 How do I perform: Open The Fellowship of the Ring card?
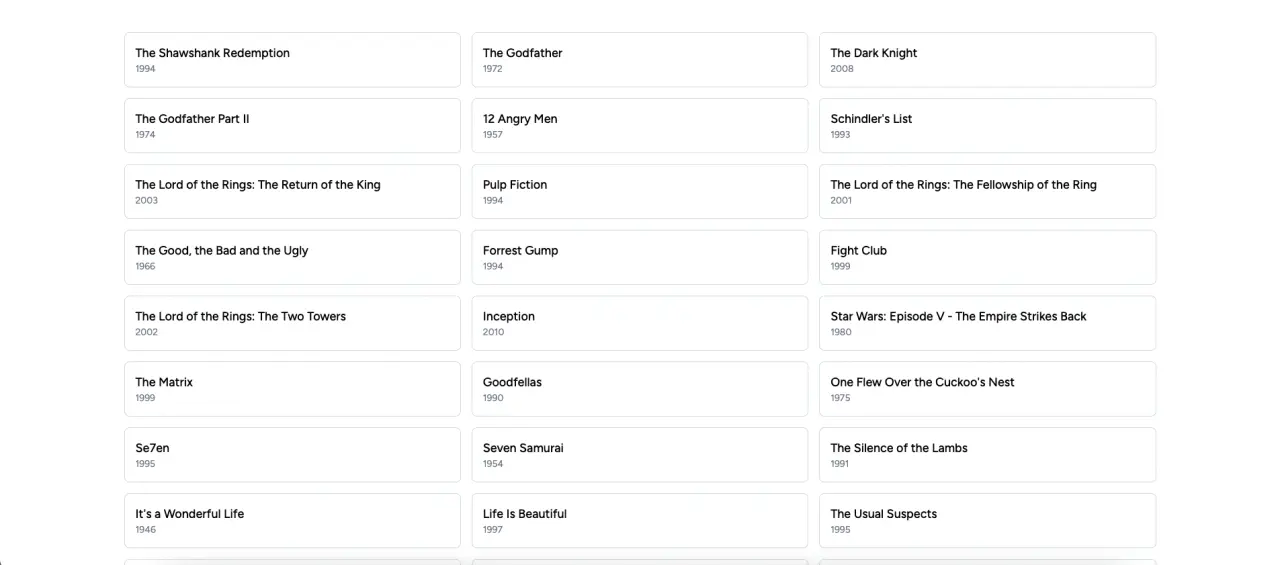pyautogui.click(x=987, y=192)
